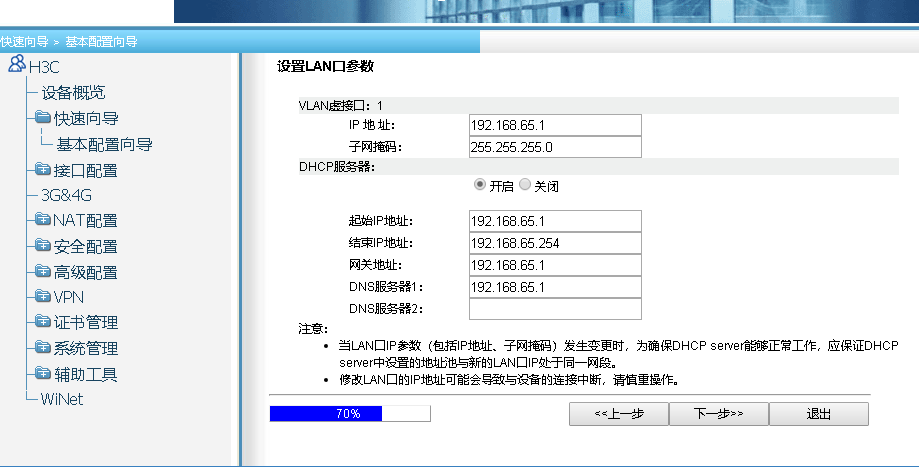The width and height of the screenshot is (919, 472).
Task: Open the 证书管理 menu label
Action: click(x=86, y=322)
